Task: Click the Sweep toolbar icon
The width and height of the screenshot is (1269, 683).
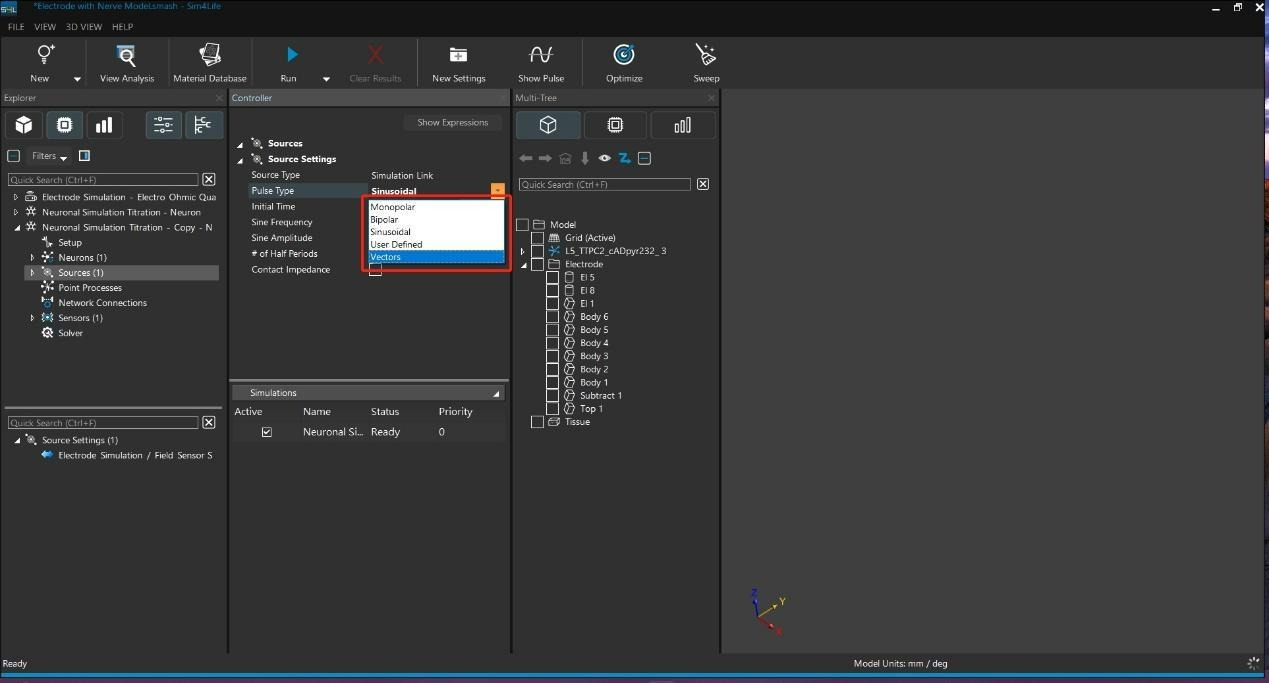Action: (706, 55)
